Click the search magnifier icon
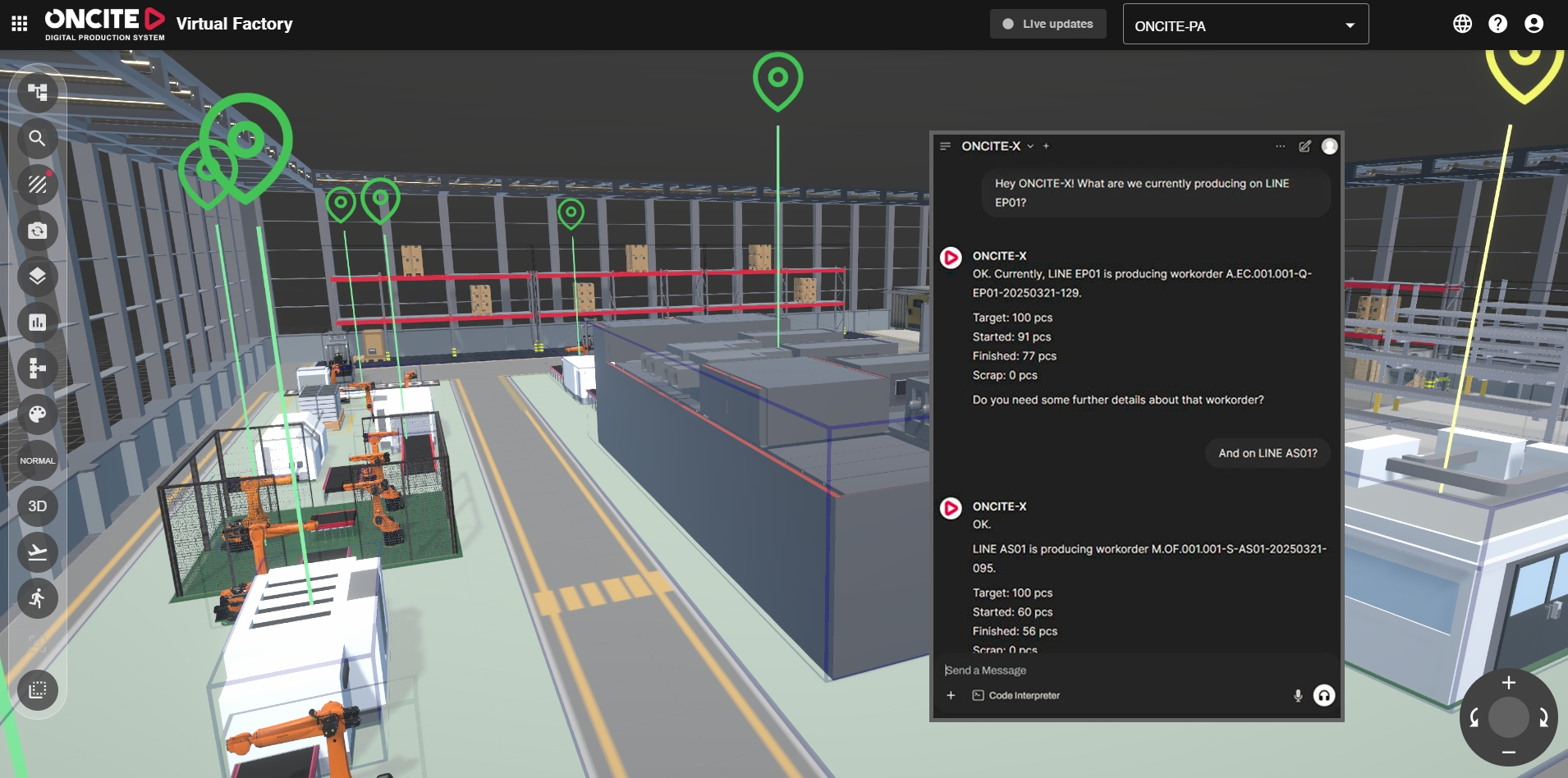Image resolution: width=1568 pixels, height=778 pixels. pos(38,138)
